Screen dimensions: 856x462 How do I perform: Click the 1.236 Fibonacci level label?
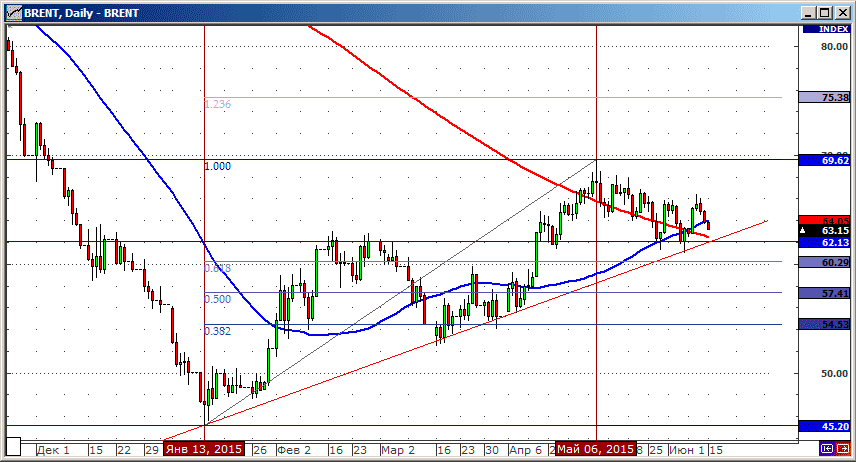pos(217,104)
